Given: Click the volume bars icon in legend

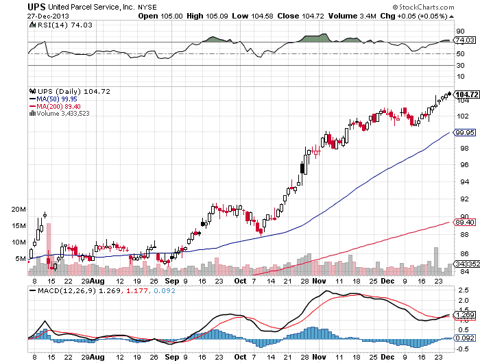Looking at the screenshot, I should (x=33, y=113).
